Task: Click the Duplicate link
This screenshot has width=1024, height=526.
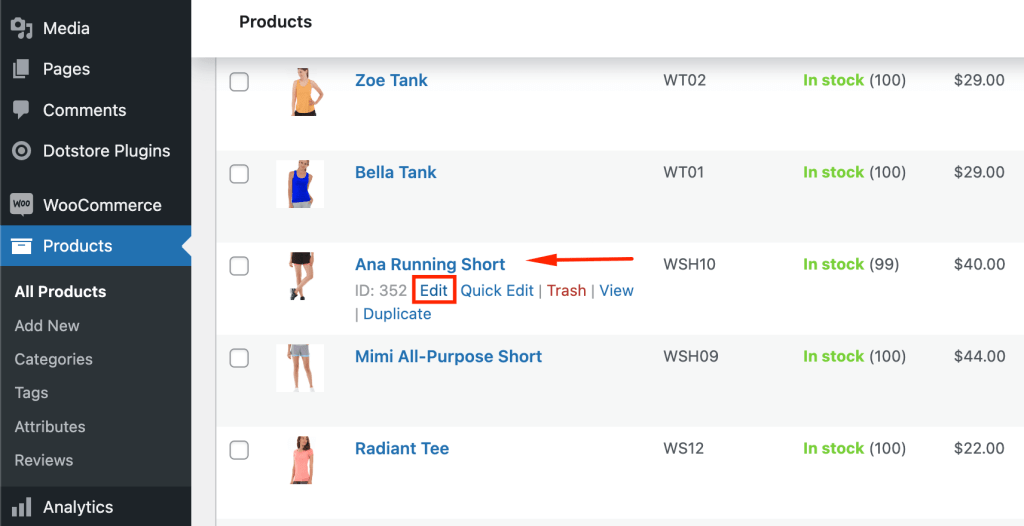Action: (397, 314)
